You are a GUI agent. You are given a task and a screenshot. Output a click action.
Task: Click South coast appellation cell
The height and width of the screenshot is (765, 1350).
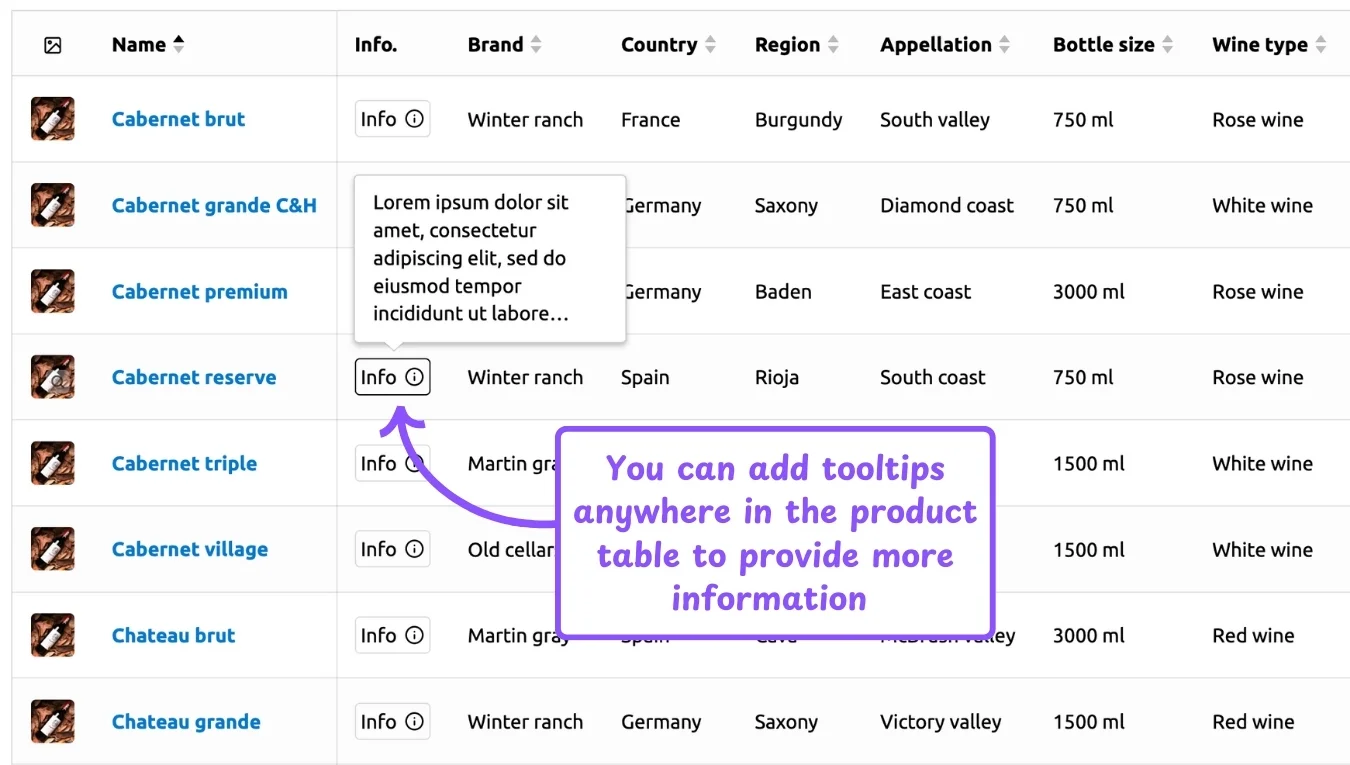pos(932,378)
